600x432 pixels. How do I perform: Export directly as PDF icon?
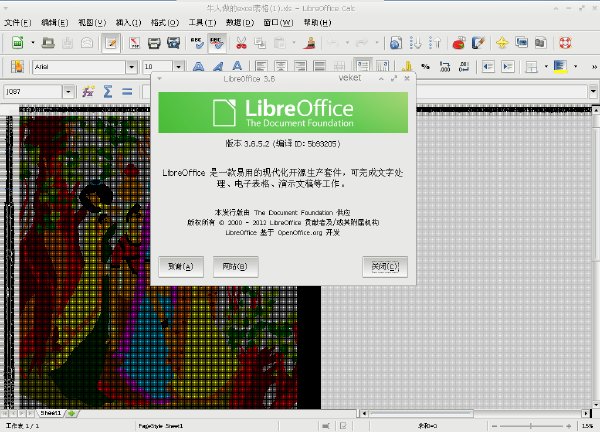[134, 42]
